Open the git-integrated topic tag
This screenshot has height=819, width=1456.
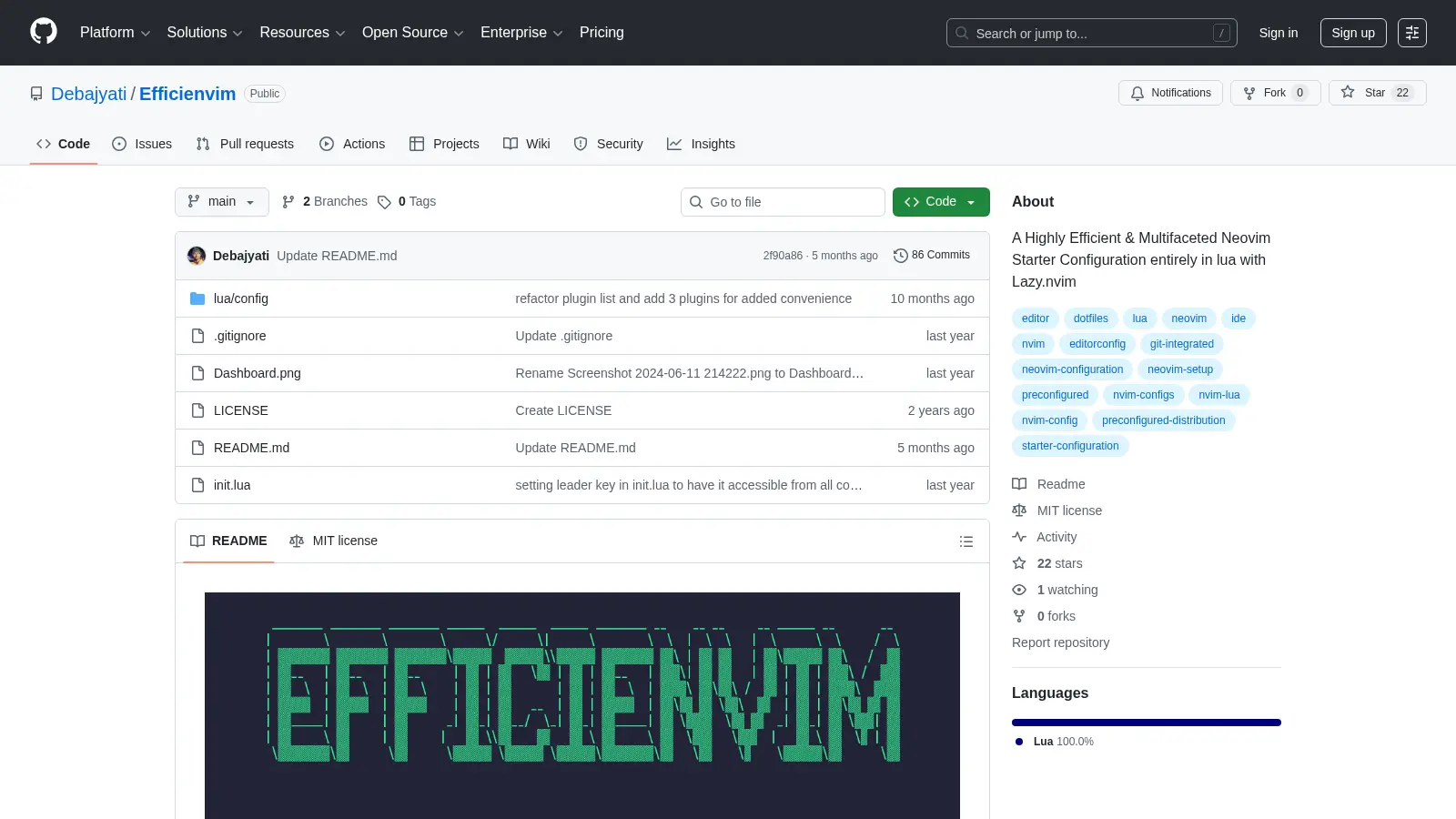[x=1181, y=344]
